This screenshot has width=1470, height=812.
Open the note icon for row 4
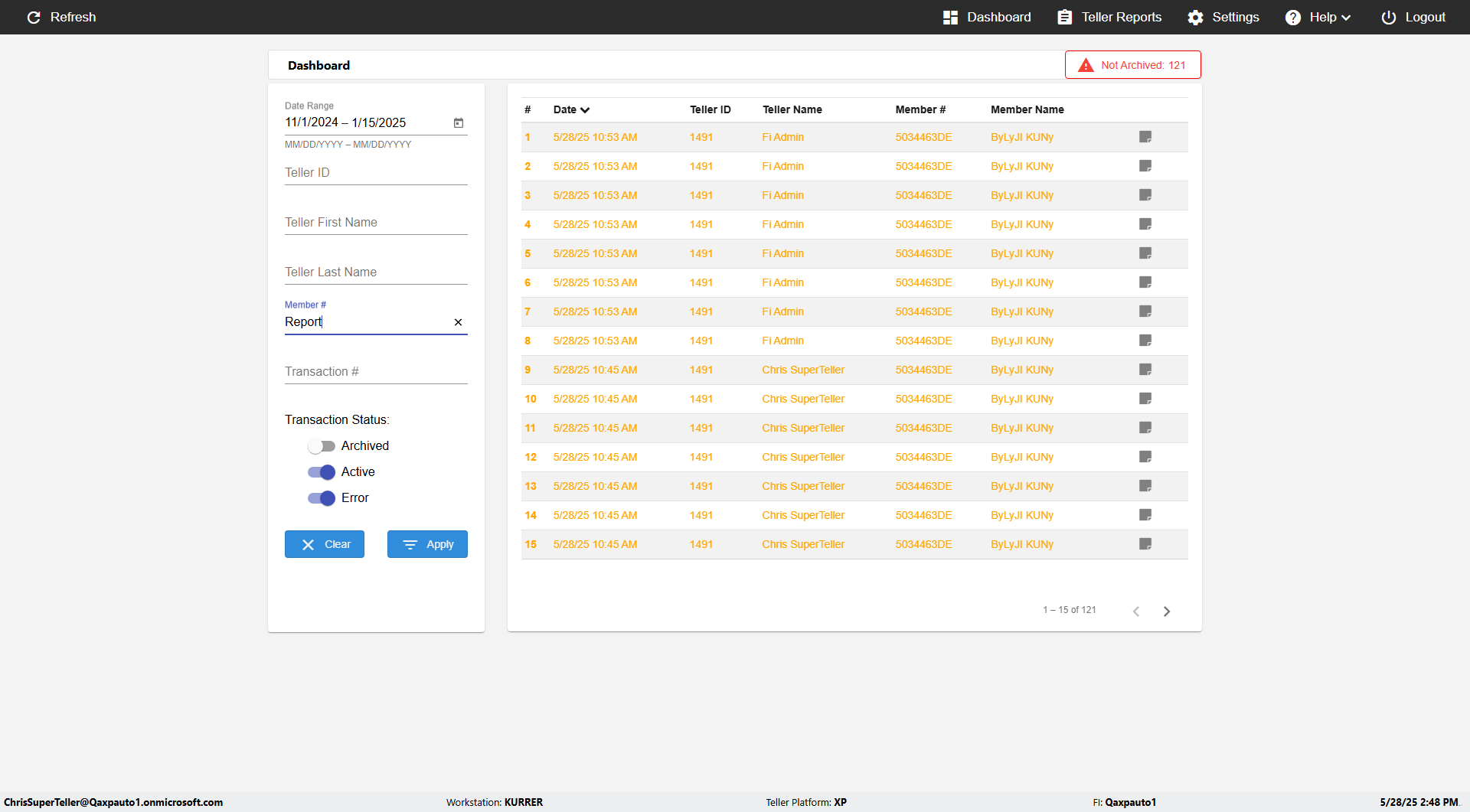[x=1145, y=224]
